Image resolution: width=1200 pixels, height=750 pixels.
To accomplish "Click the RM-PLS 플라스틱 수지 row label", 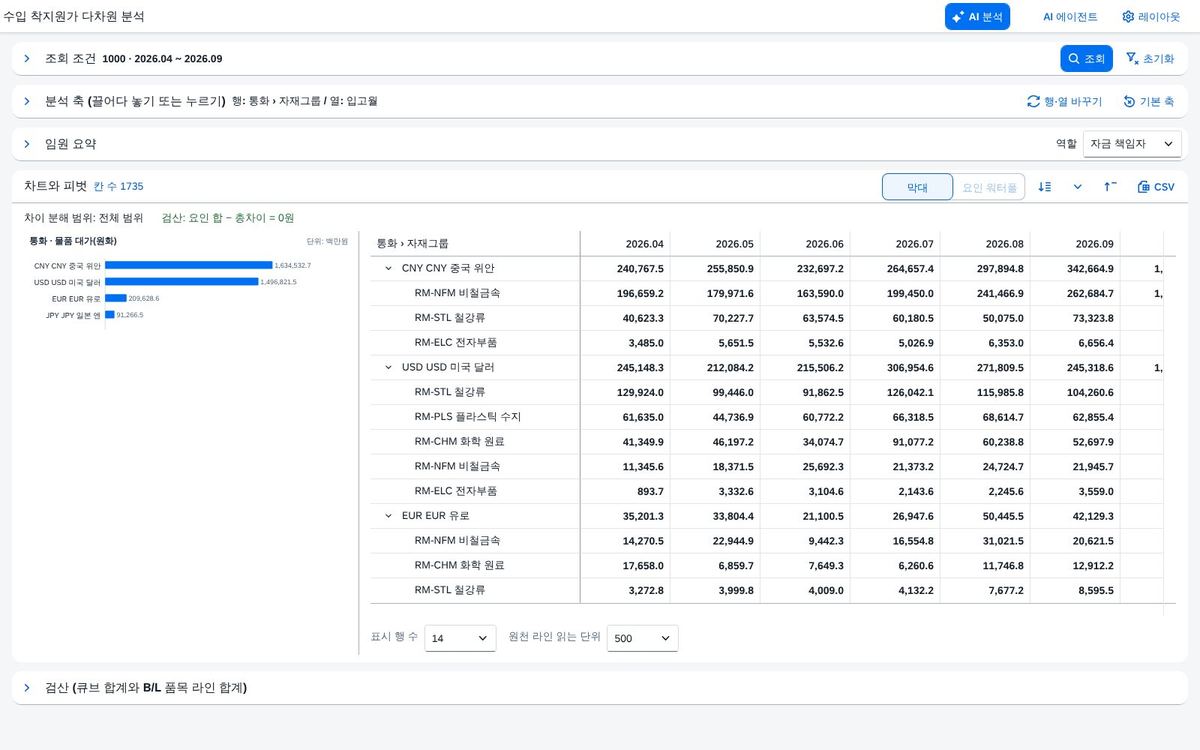I will [468, 417].
